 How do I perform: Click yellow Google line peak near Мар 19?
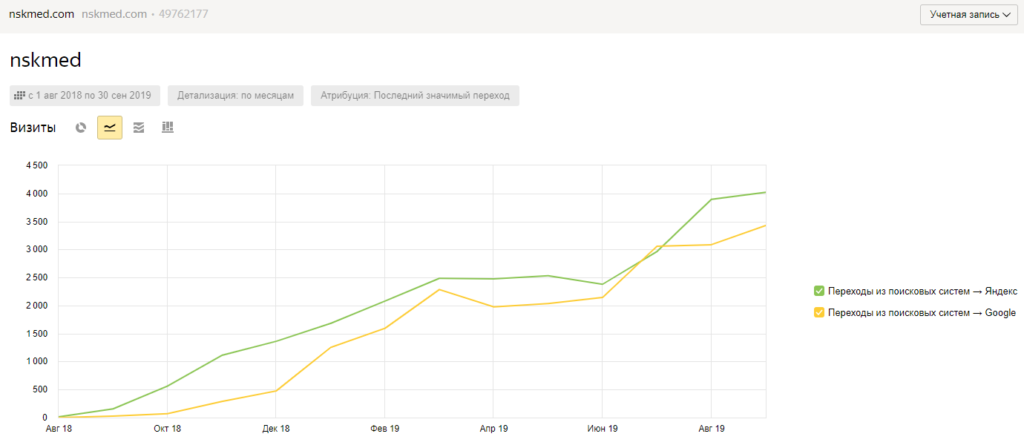[439, 289]
